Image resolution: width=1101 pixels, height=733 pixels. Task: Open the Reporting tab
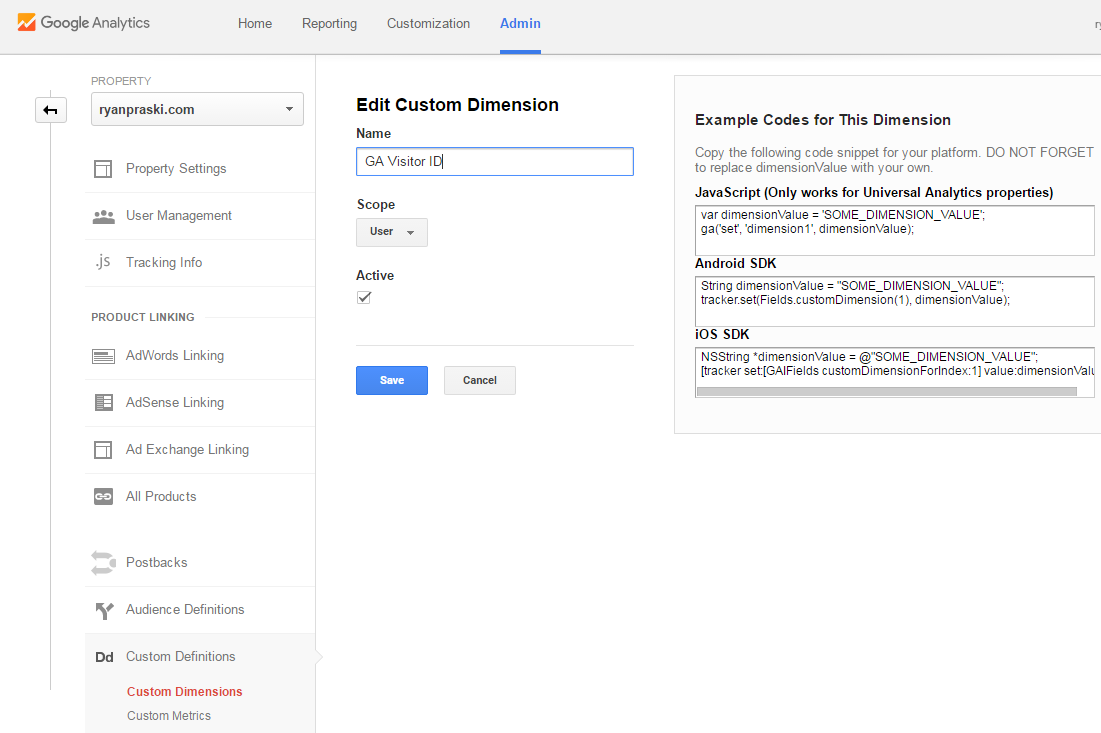329,23
